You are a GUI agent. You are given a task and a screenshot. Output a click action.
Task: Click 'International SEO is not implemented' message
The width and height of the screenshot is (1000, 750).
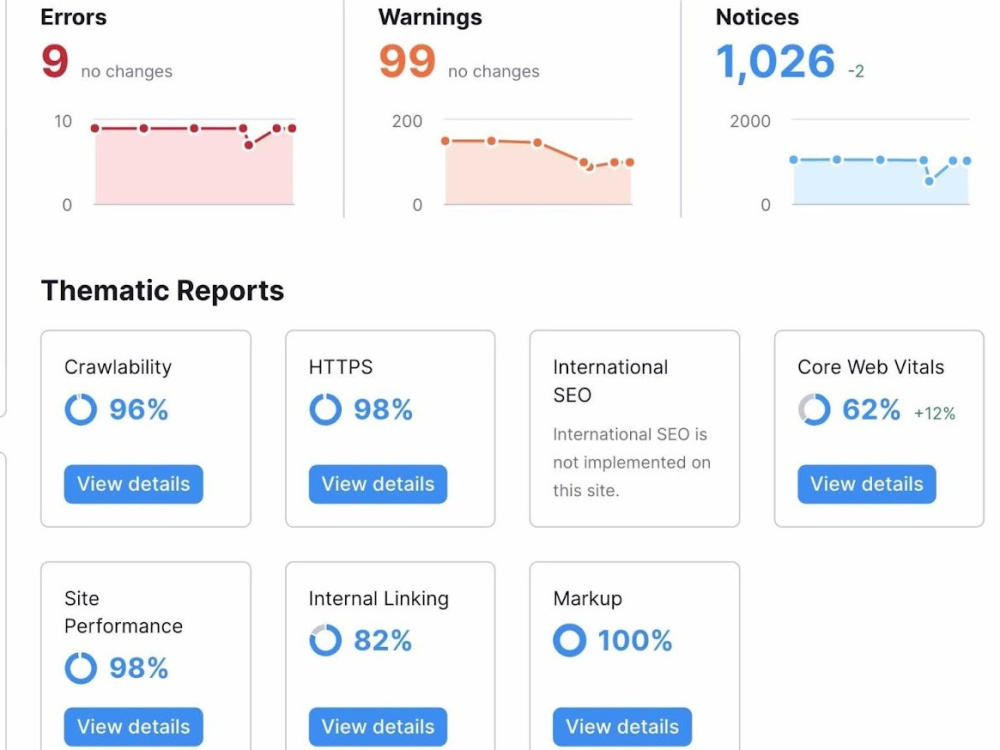click(x=631, y=462)
